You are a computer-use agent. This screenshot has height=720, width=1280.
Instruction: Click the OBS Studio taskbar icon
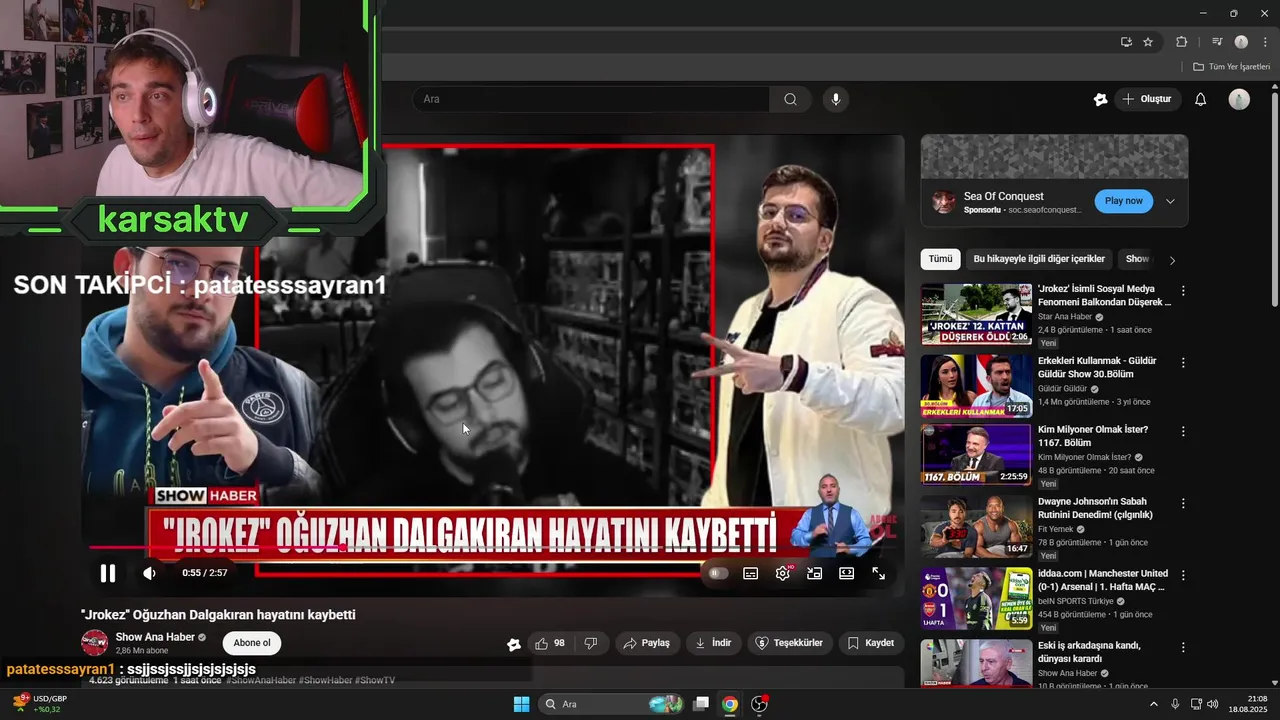point(760,704)
